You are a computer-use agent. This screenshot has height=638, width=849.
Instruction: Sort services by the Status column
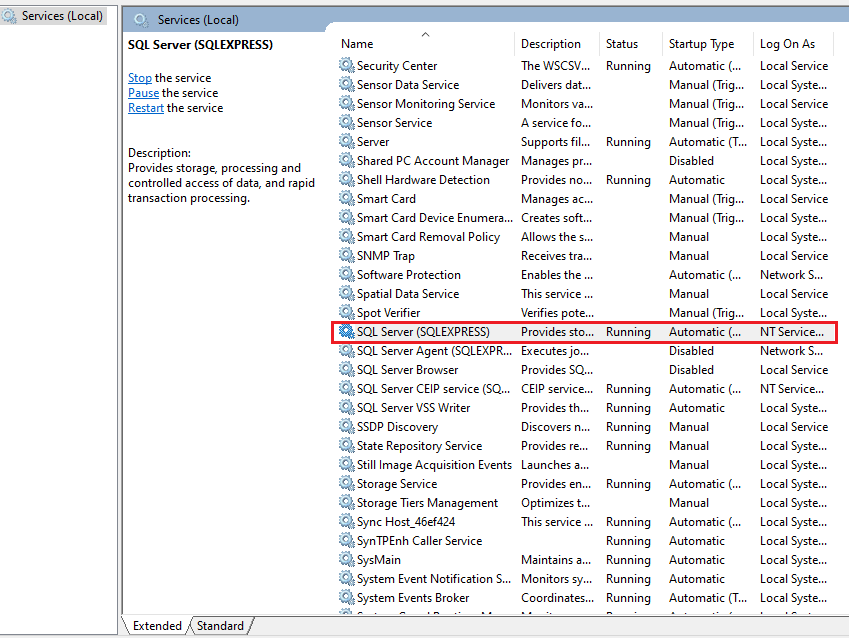[x=625, y=43]
